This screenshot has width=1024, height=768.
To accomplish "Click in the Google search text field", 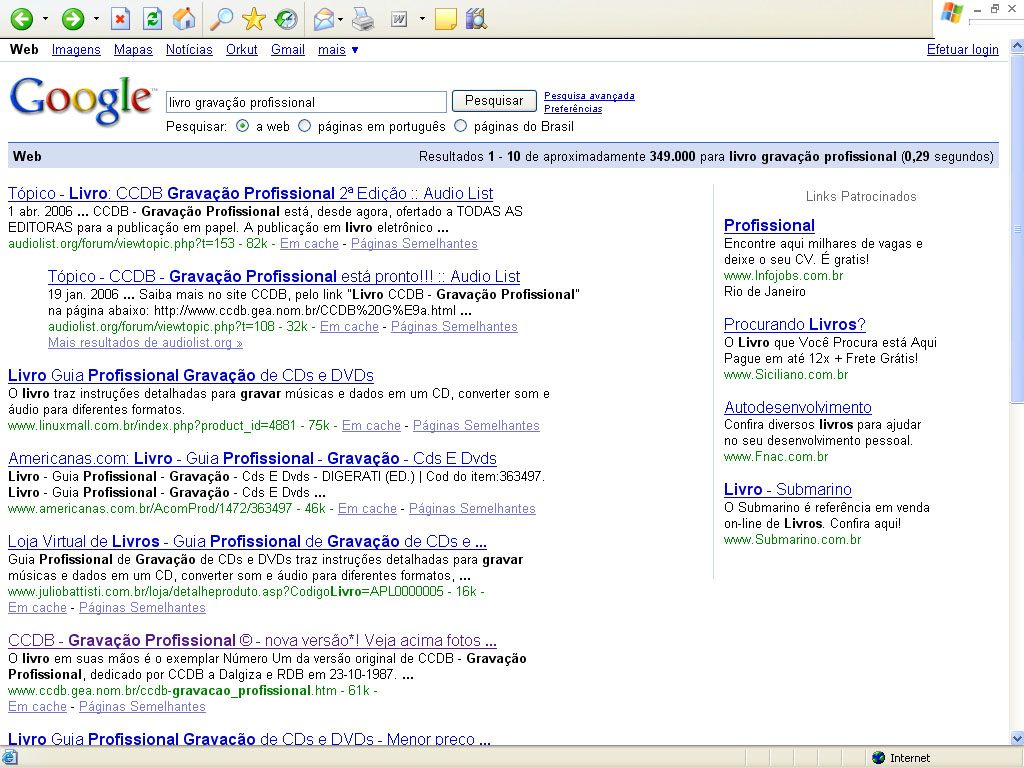I will point(305,102).
